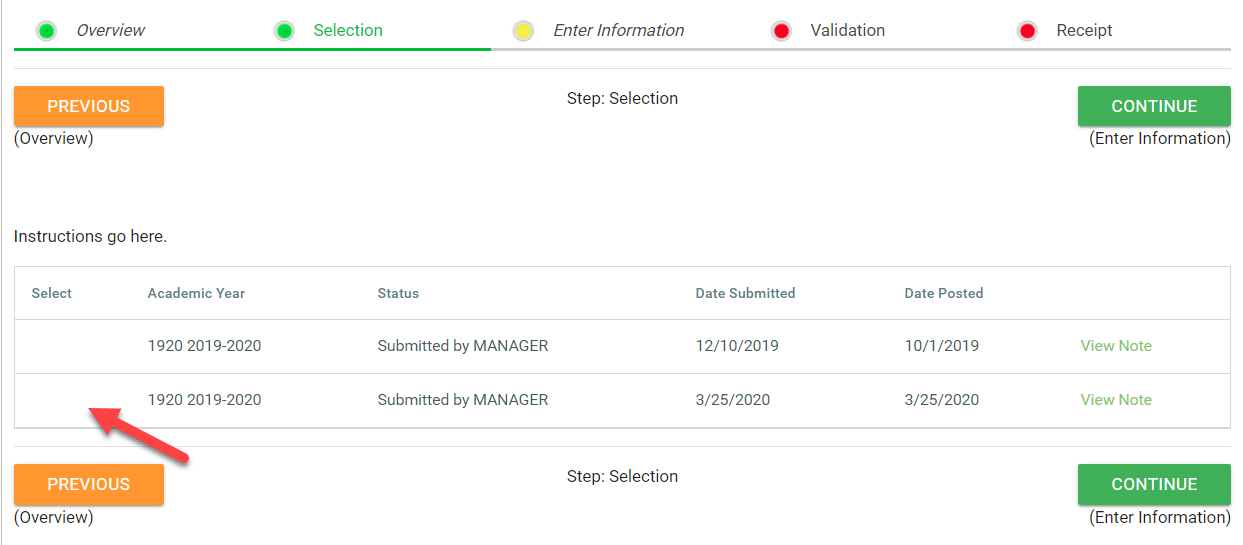Screen dimensions: 1243x545
Task: Click the Status column header
Action: tap(398, 293)
